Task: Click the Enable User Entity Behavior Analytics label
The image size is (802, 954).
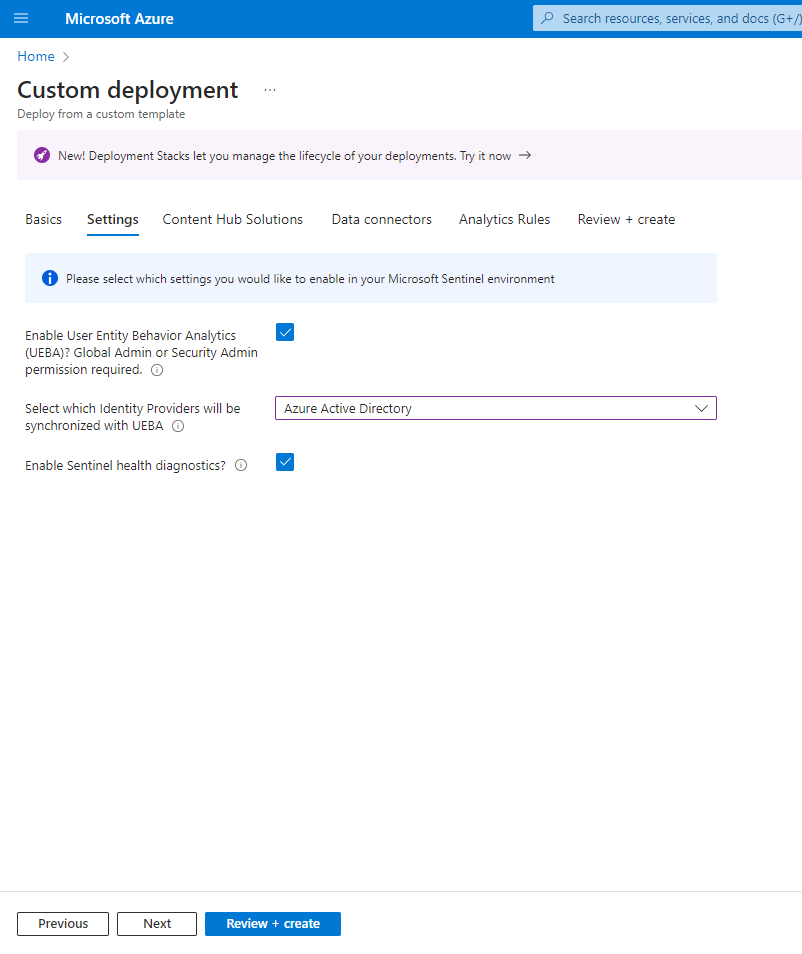Action: tap(141, 352)
